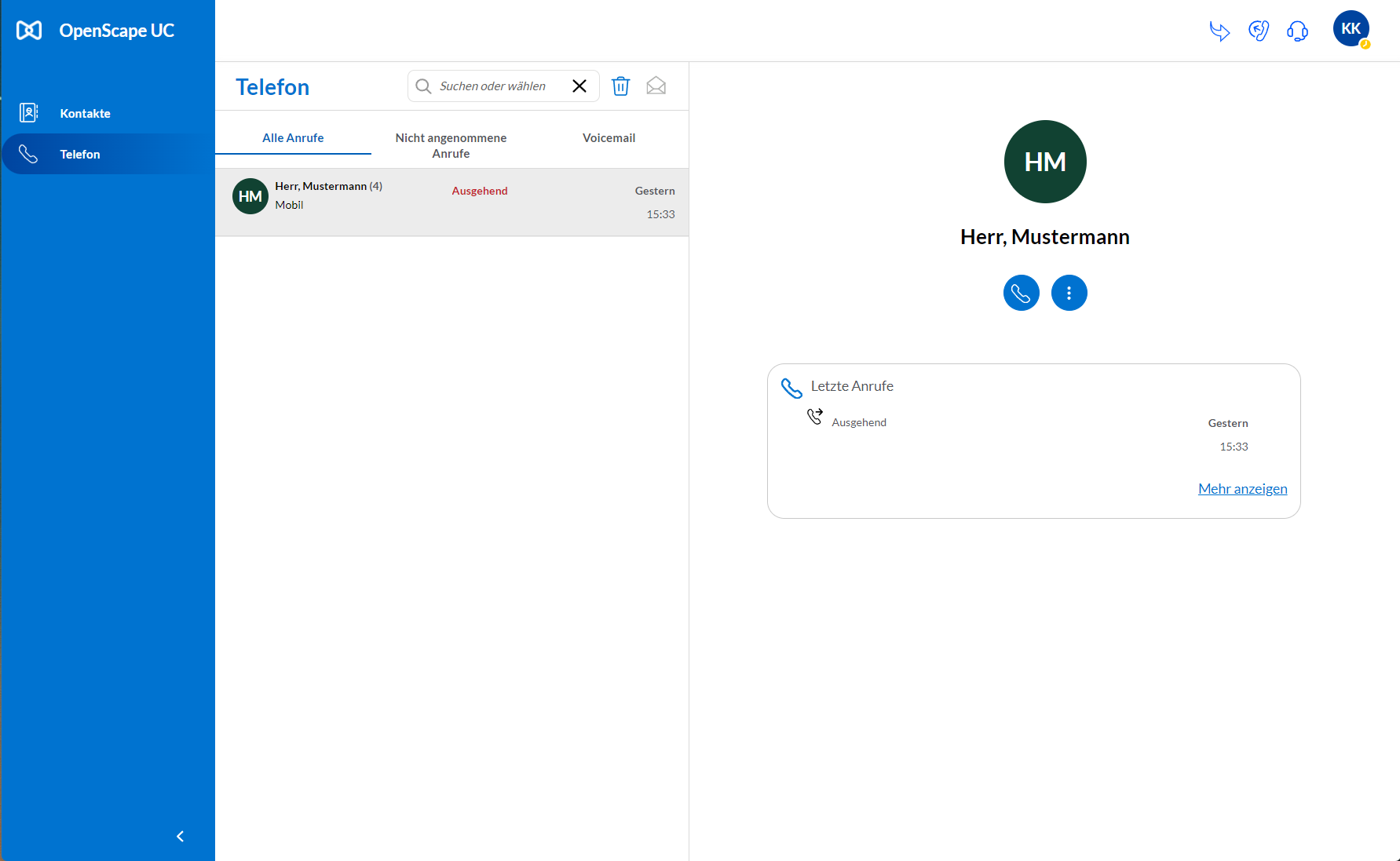Clear search field with X icon
1400x861 pixels.
[579, 86]
